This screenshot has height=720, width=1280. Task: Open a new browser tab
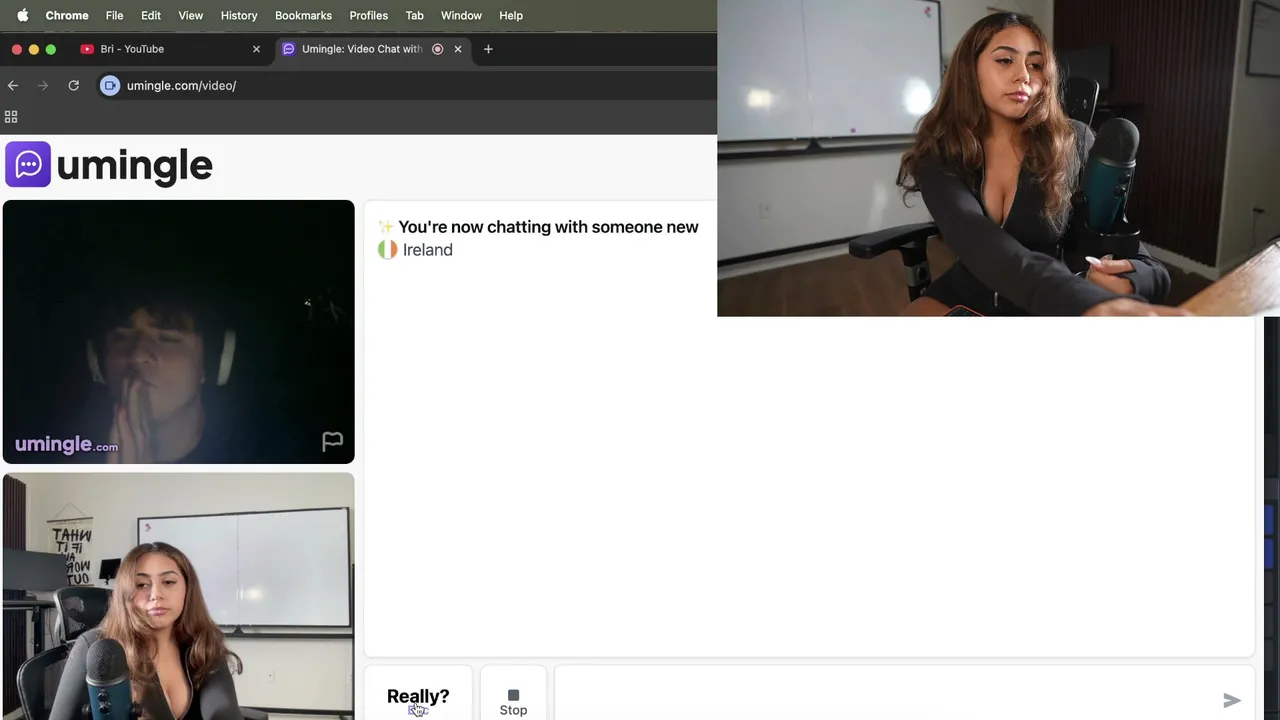tap(488, 49)
